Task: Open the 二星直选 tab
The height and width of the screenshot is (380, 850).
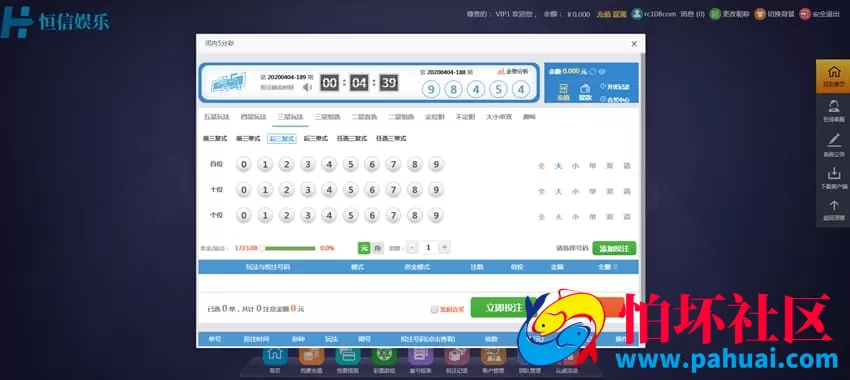Action: coord(364,117)
